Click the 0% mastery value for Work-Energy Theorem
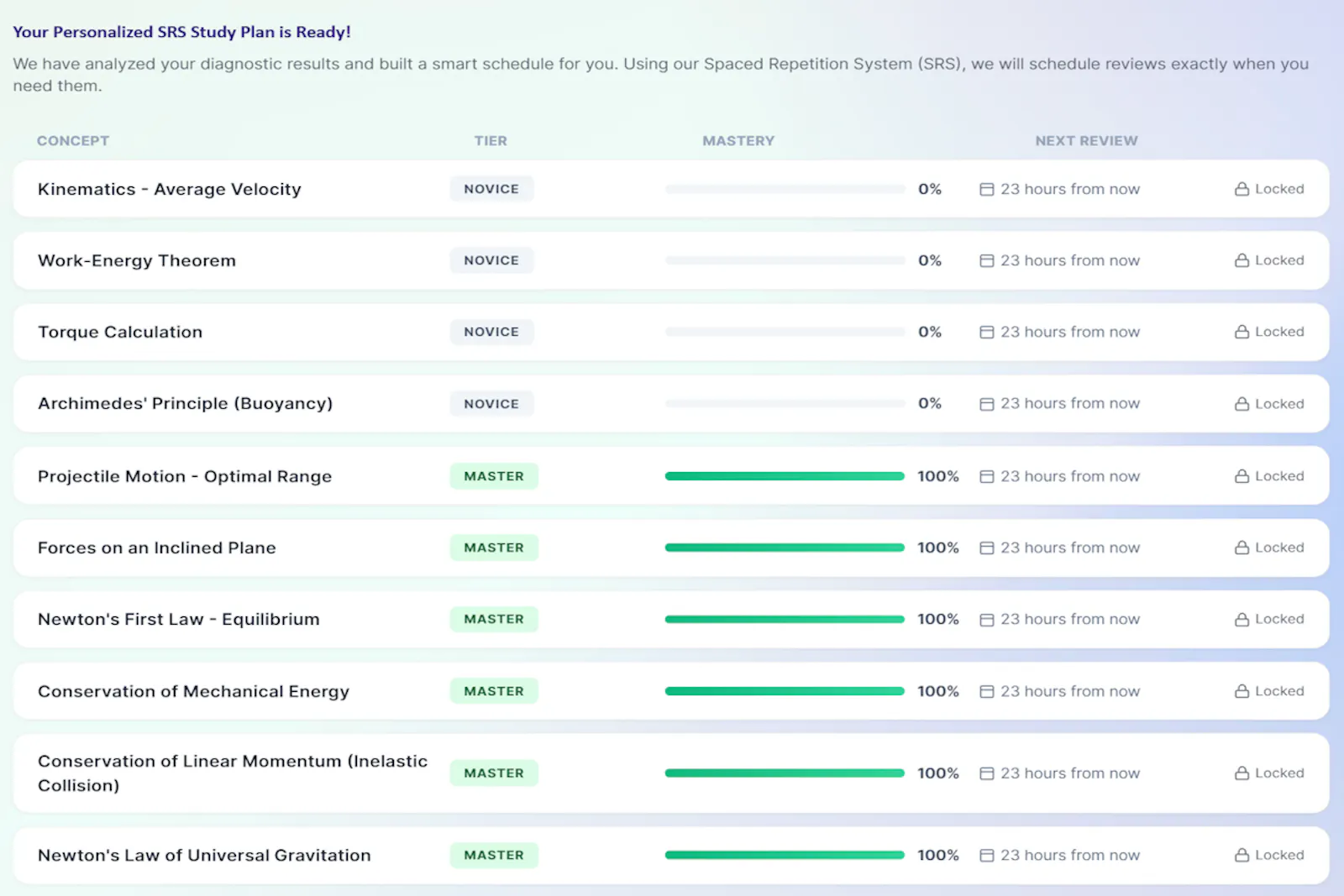Viewport: 1344px width, 896px height. 930,260
